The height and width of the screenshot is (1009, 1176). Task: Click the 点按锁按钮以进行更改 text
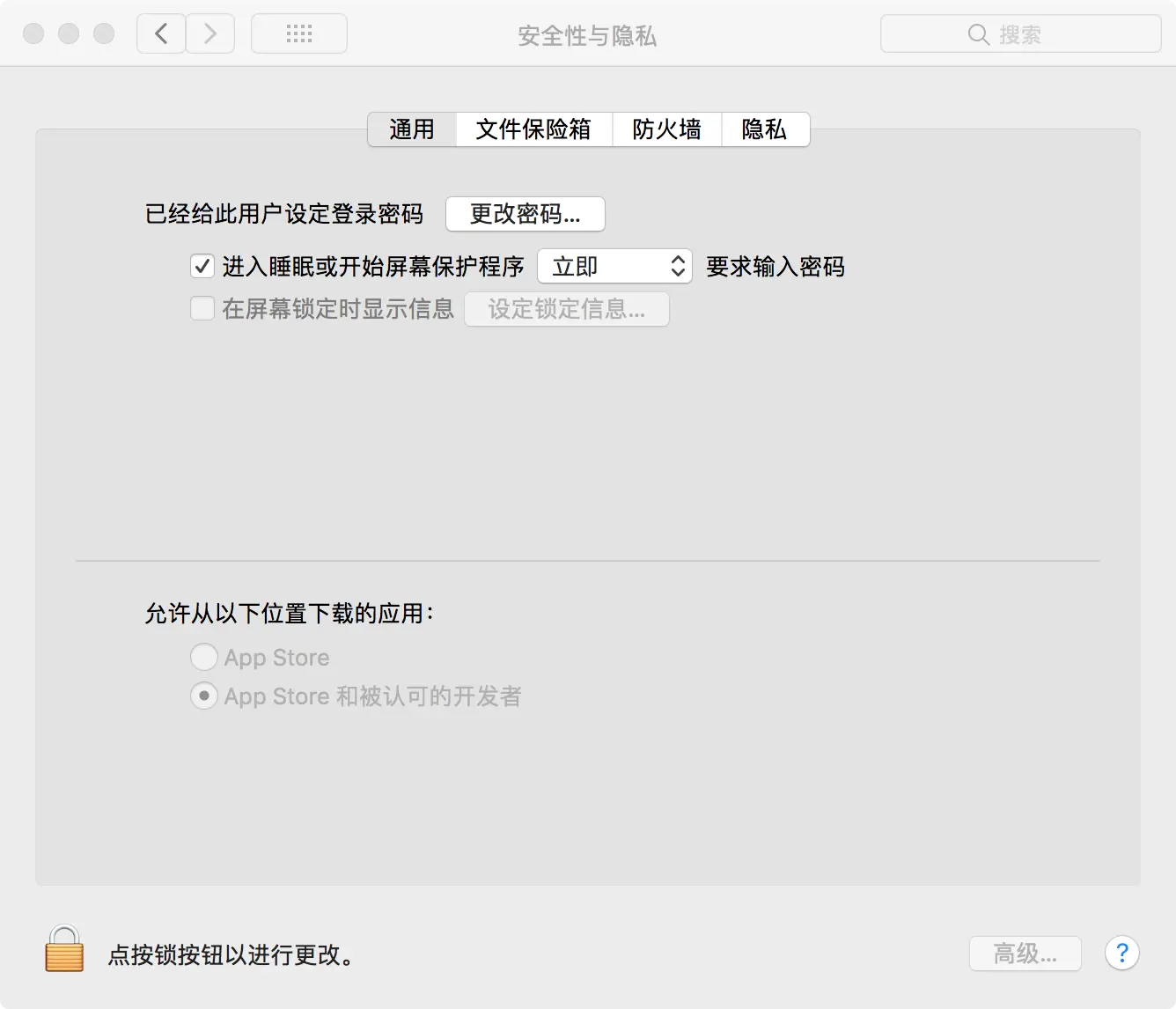[x=232, y=954]
